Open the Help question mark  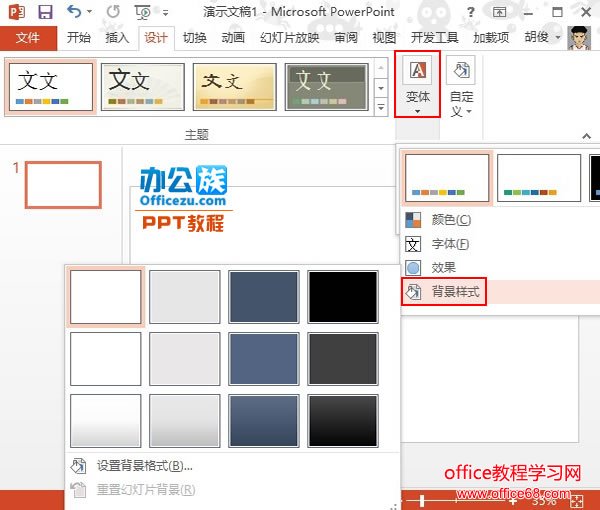471,12
